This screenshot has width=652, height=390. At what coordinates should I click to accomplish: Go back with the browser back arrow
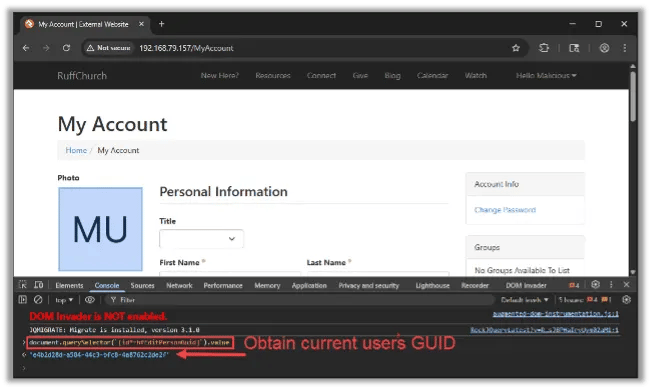coord(26,48)
